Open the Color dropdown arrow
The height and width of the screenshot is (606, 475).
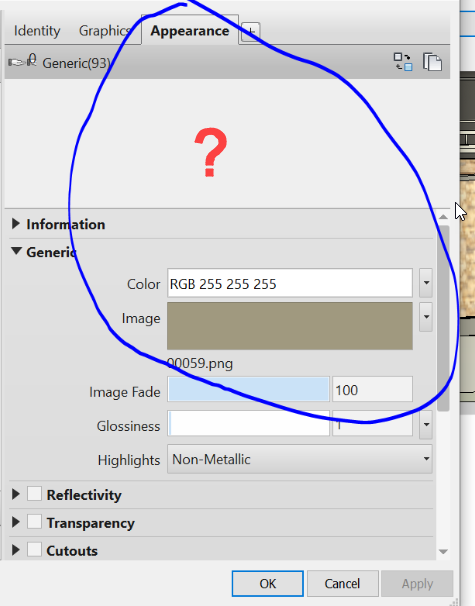click(x=426, y=283)
